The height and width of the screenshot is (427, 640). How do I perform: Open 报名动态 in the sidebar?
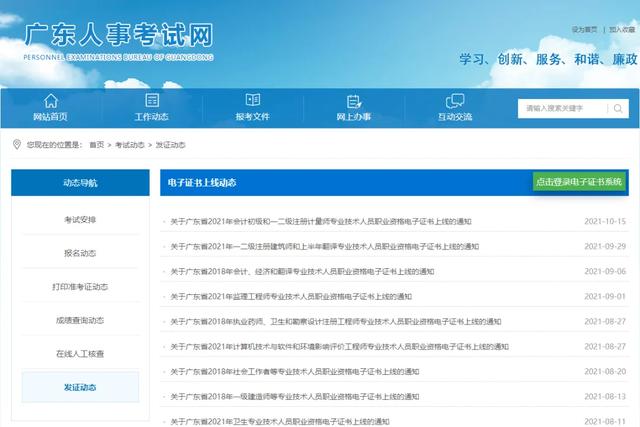click(x=80, y=253)
